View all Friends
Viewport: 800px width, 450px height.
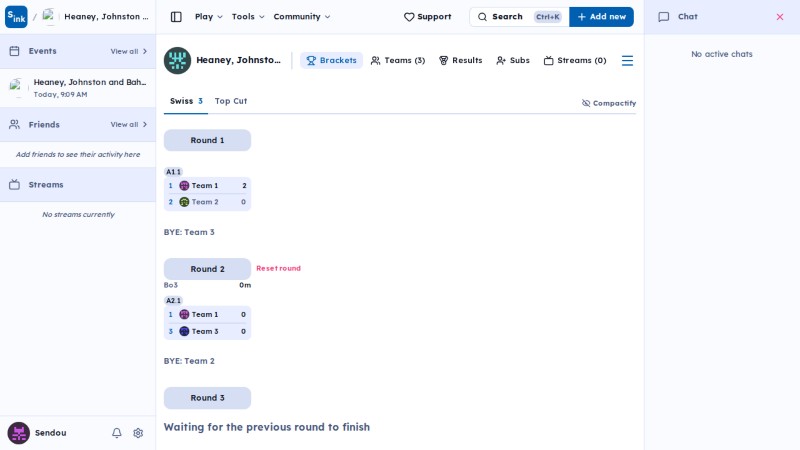pos(129,124)
